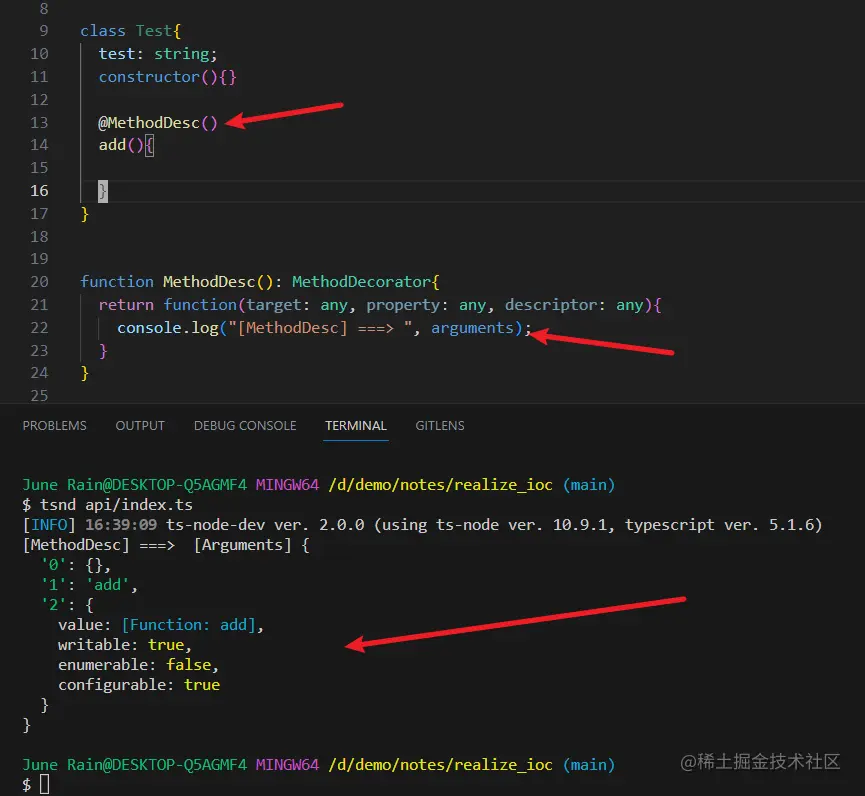Image resolution: width=865 pixels, height=796 pixels.
Task: Click 'property' parameter on line 21
Action: point(403,305)
